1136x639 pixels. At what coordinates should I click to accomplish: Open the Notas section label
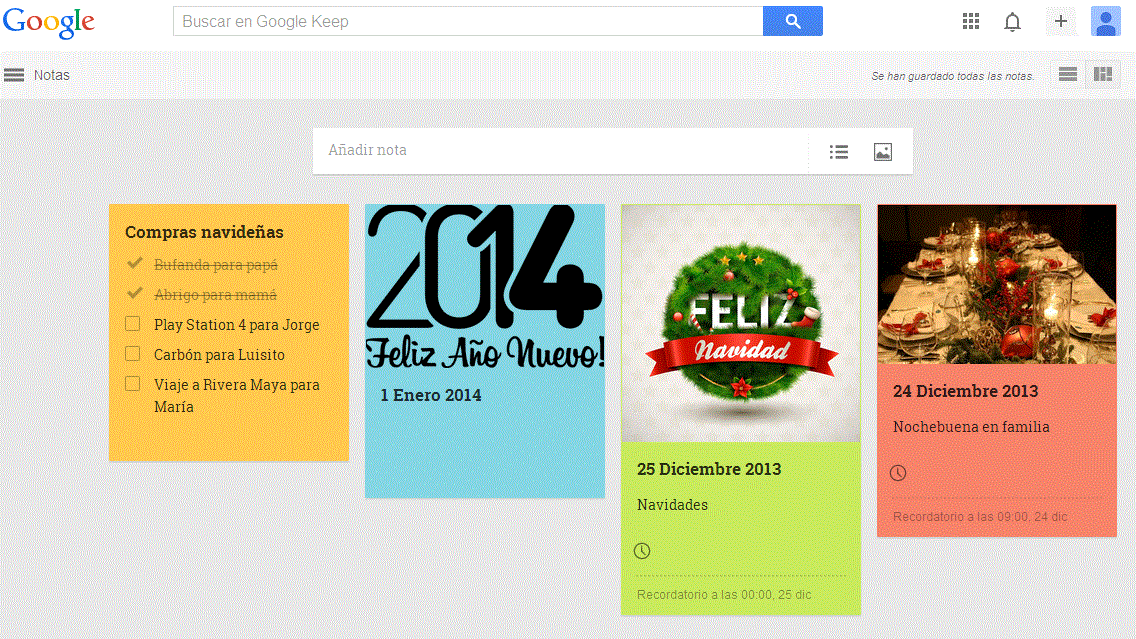[51, 75]
